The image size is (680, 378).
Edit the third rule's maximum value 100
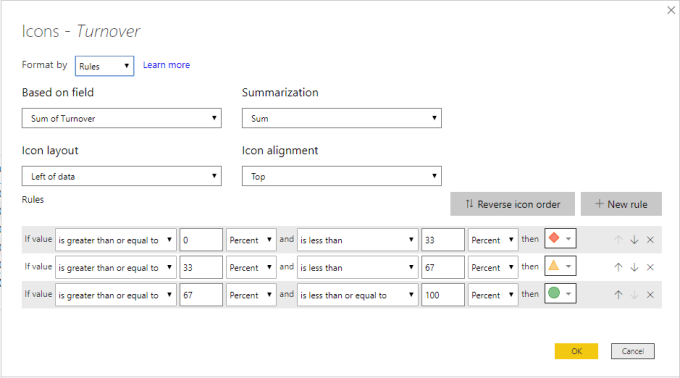click(443, 295)
